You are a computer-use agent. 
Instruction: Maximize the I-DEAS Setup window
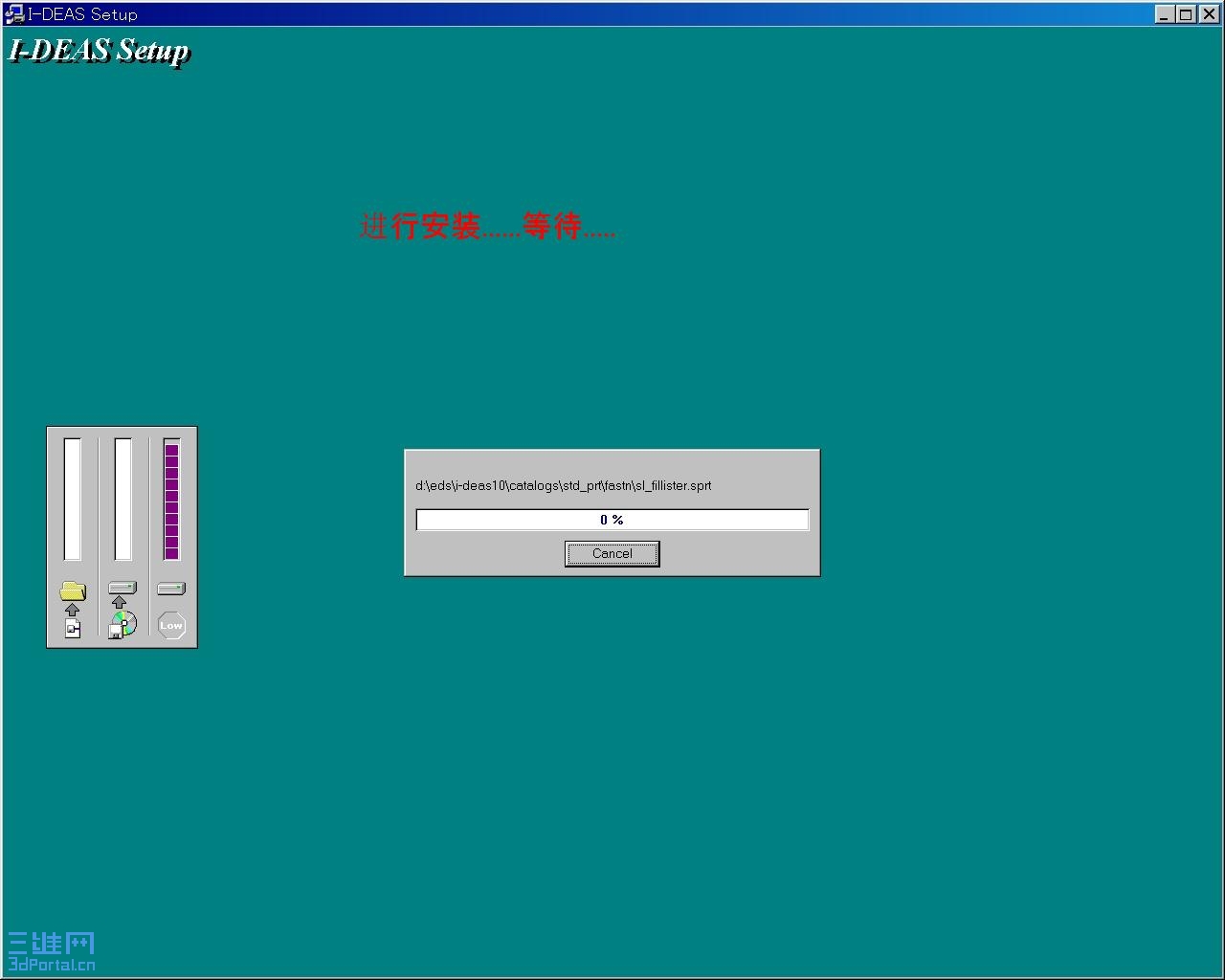pyautogui.click(x=1186, y=14)
